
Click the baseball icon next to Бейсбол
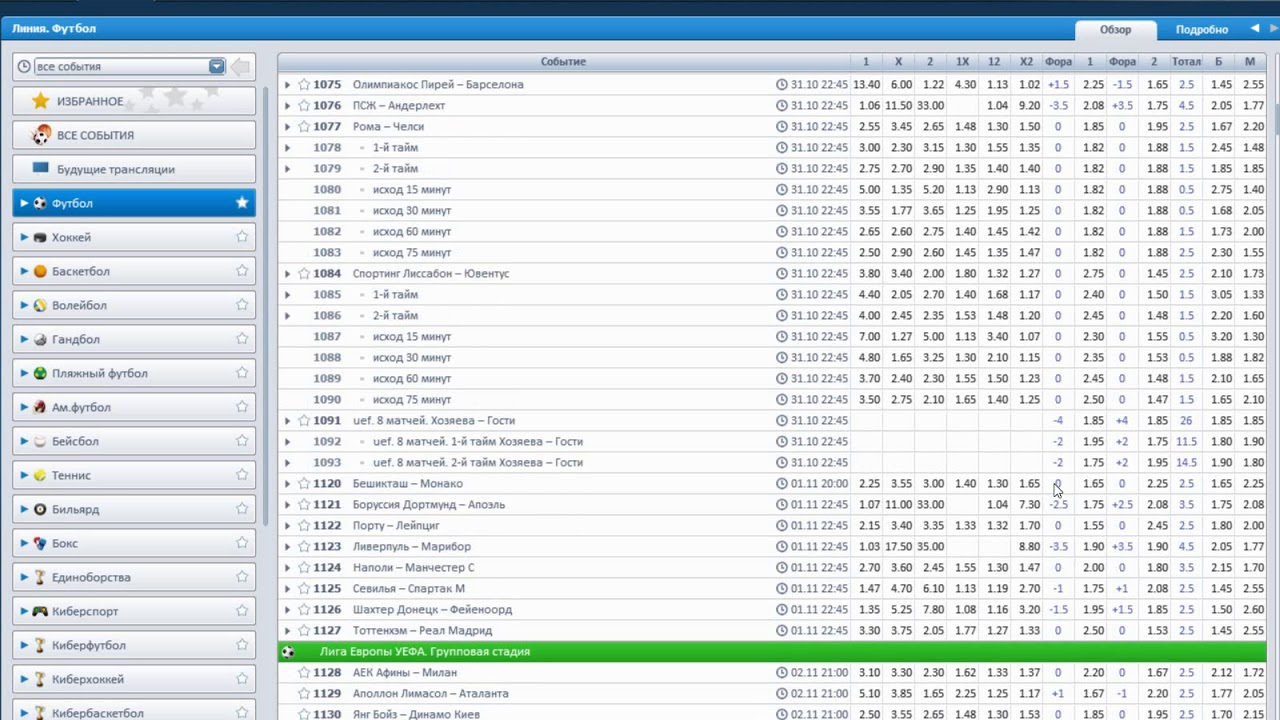tap(40, 441)
